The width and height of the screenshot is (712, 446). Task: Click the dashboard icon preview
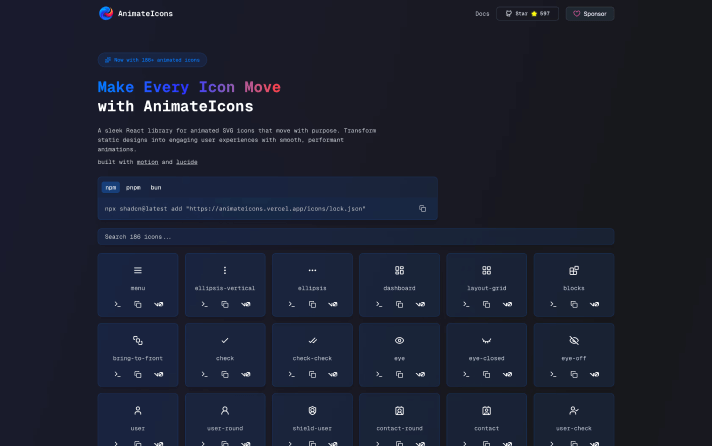click(399, 271)
